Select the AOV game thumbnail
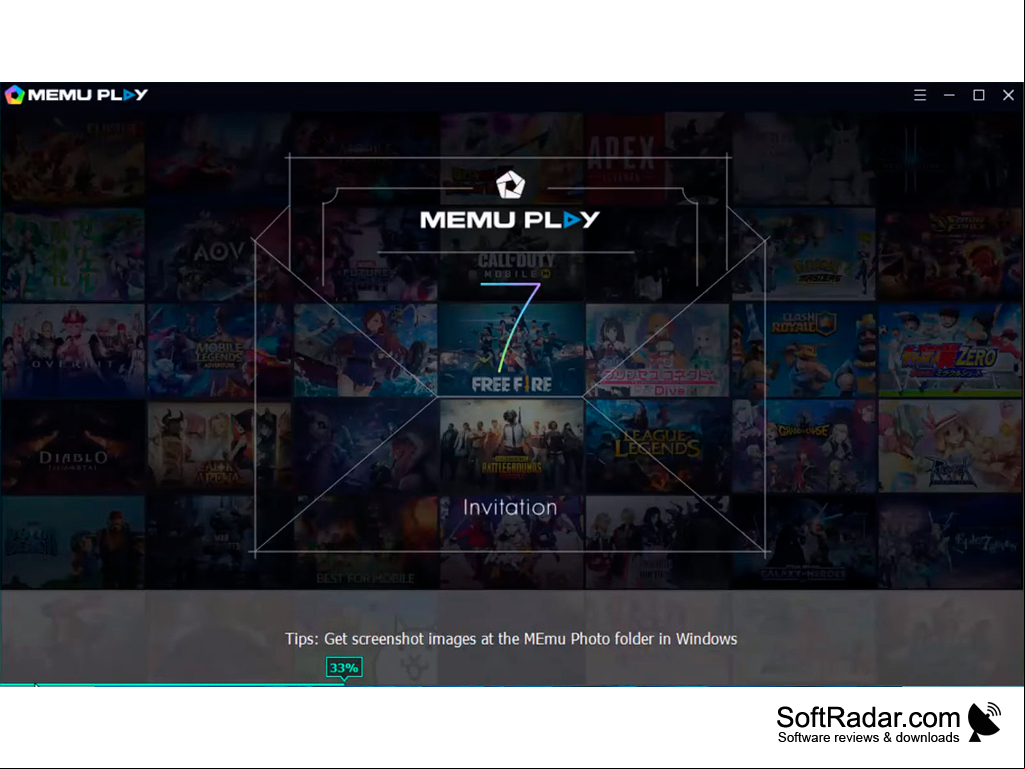 pos(219,254)
